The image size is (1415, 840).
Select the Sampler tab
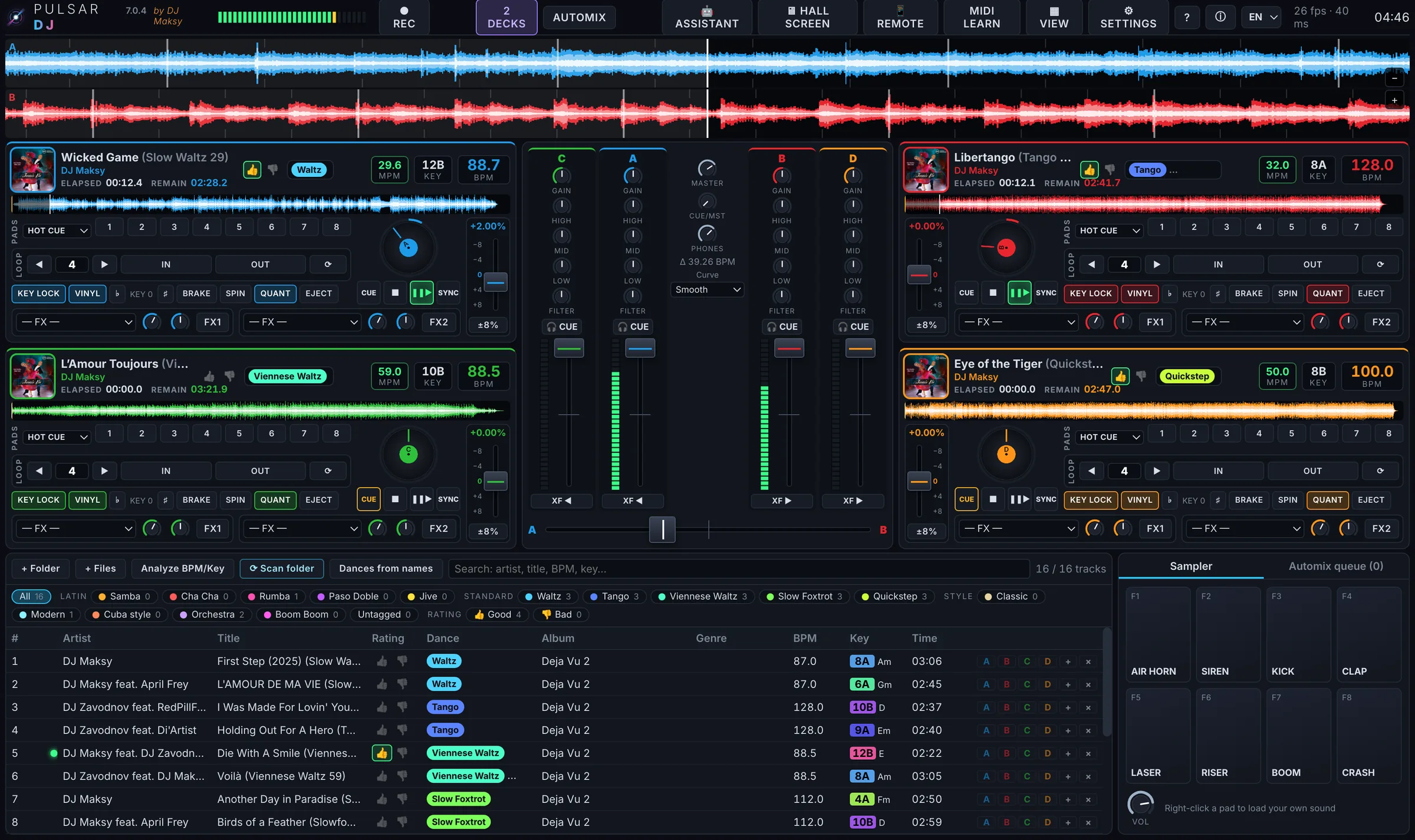pyautogui.click(x=1191, y=566)
